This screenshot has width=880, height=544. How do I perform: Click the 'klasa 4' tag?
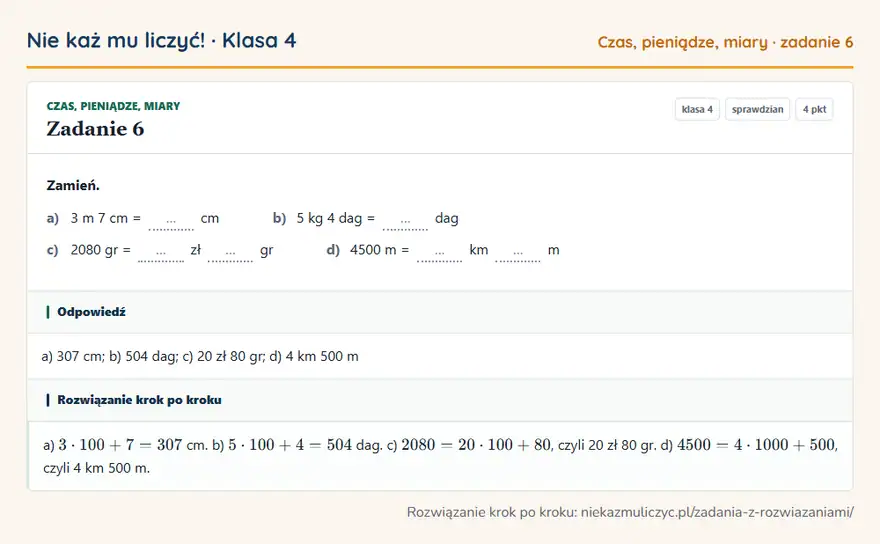697,109
